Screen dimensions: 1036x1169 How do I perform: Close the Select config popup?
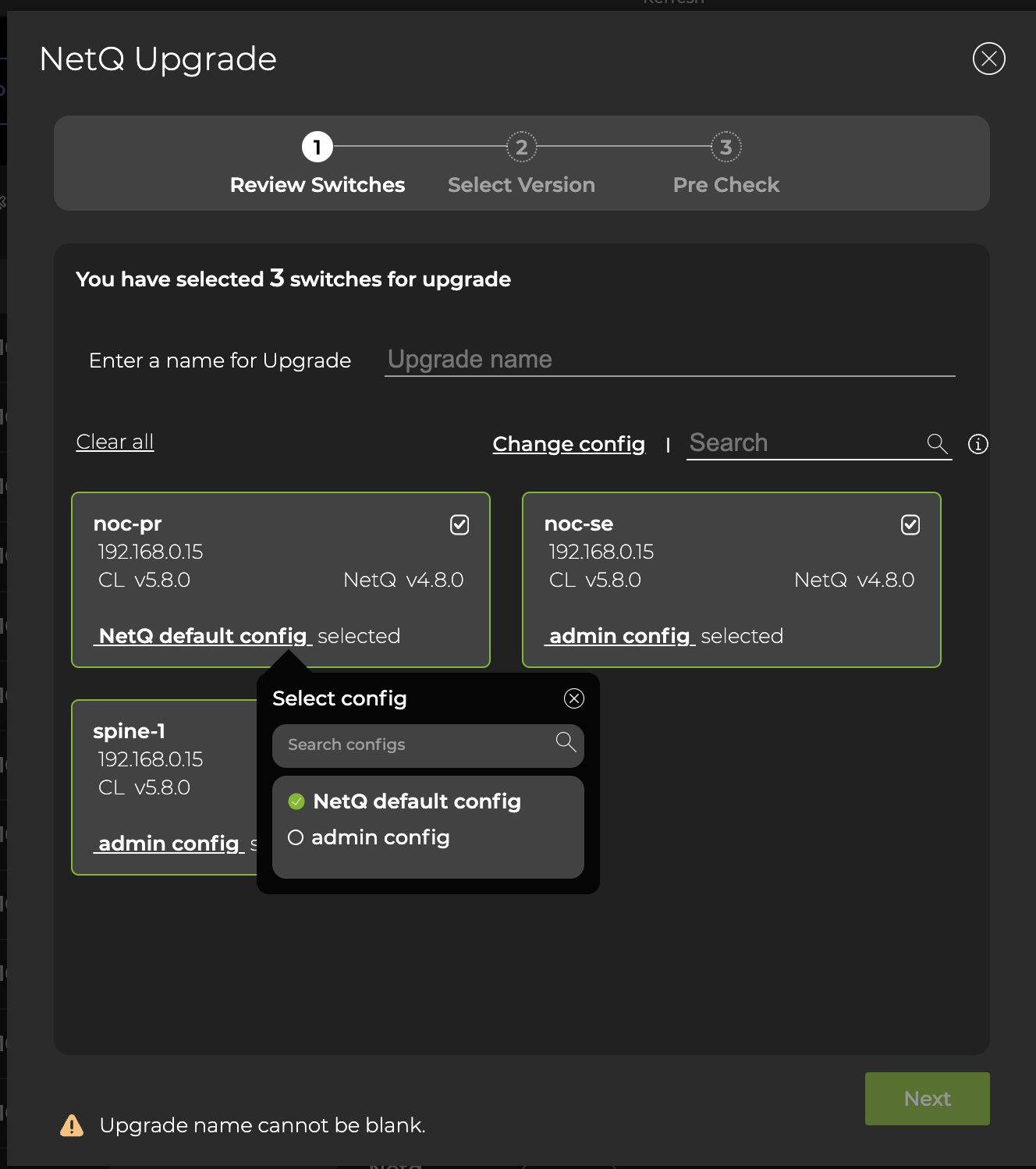pos(574,699)
